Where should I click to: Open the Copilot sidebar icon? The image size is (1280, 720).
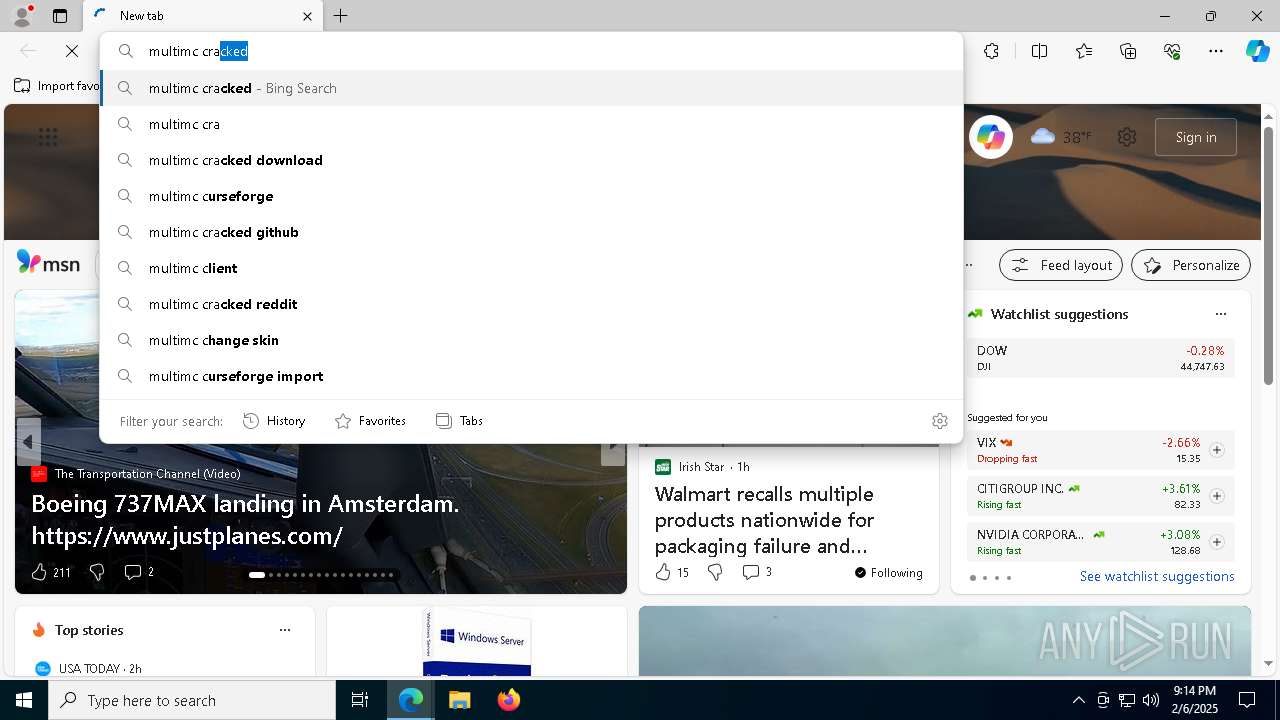pos(1257,51)
